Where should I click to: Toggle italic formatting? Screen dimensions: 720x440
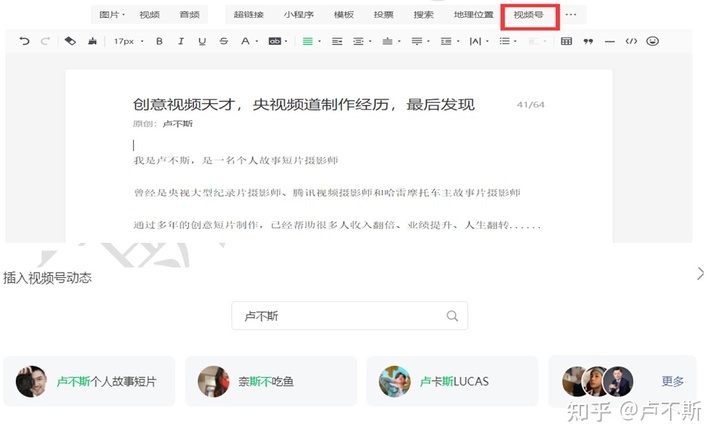[x=181, y=41]
